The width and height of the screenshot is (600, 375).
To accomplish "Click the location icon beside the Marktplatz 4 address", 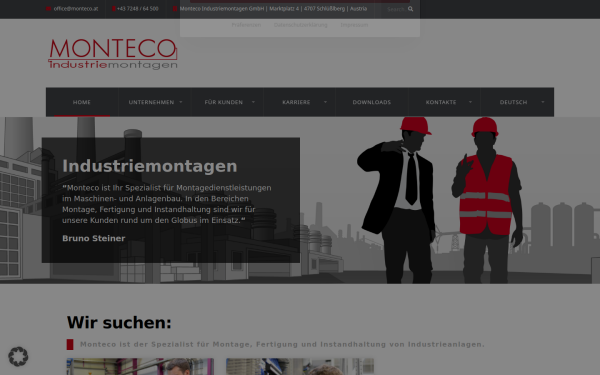I will [x=175, y=9].
